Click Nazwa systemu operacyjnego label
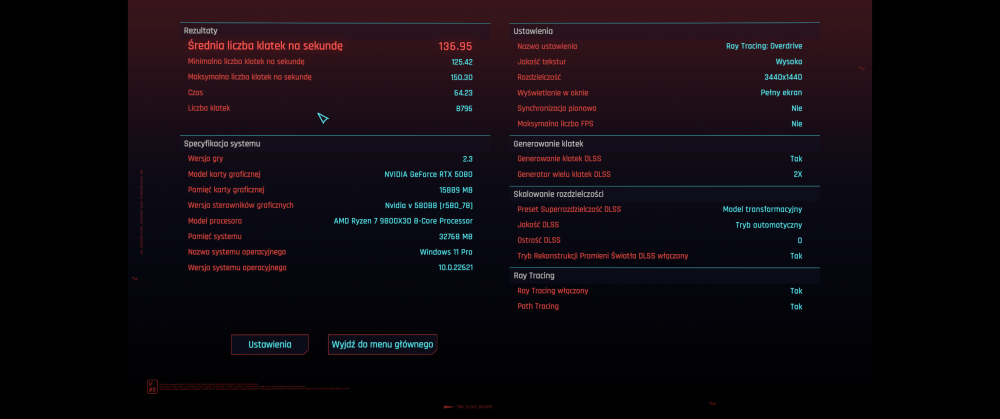The width and height of the screenshot is (1000, 419). click(x=237, y=252)
